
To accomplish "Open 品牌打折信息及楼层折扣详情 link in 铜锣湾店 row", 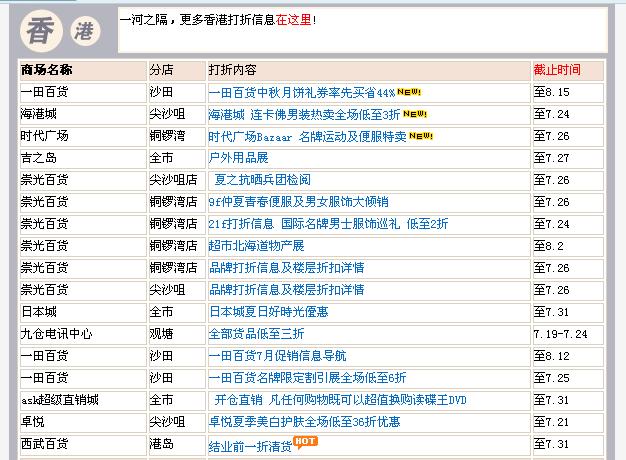I will click(x=287, y=268).
